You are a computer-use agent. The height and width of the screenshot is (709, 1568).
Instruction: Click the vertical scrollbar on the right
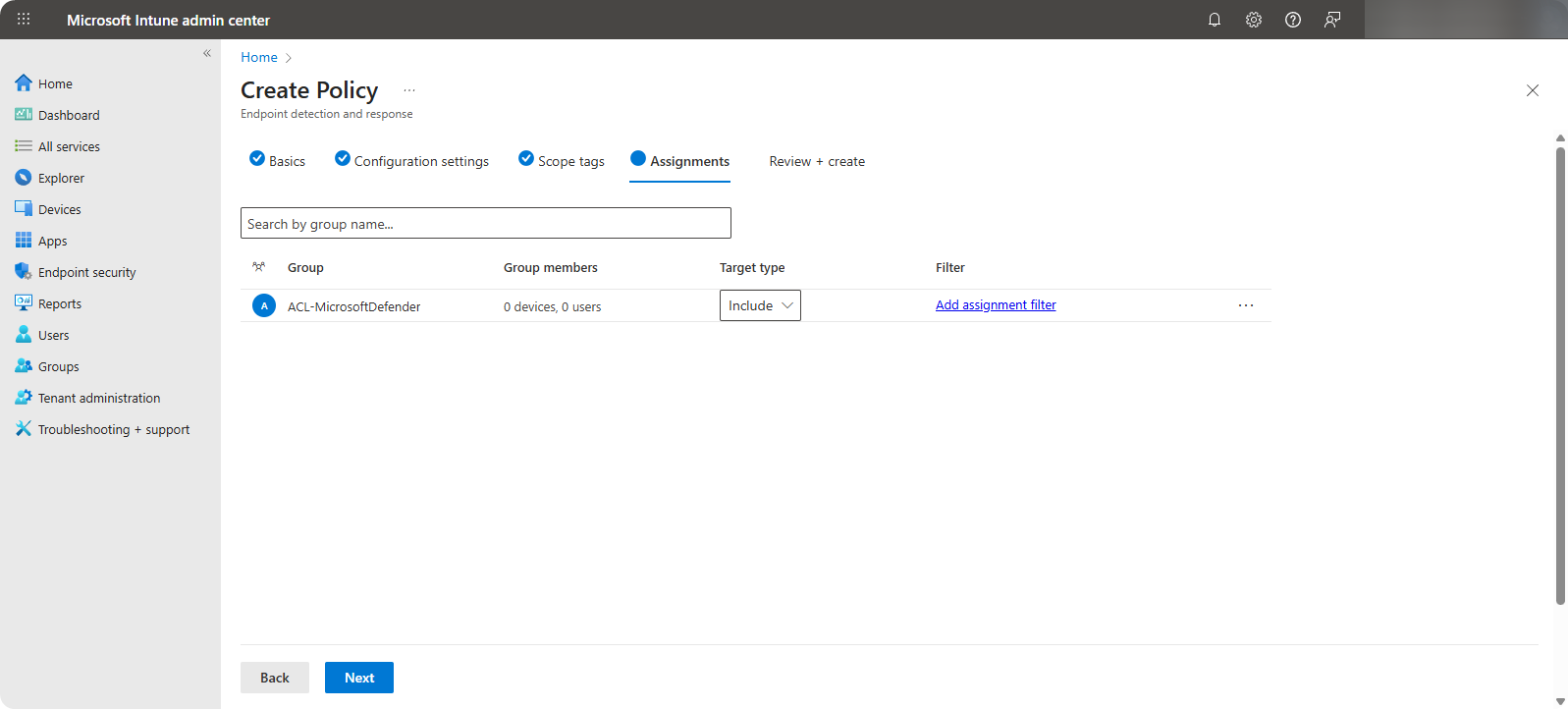point(1560,373)
